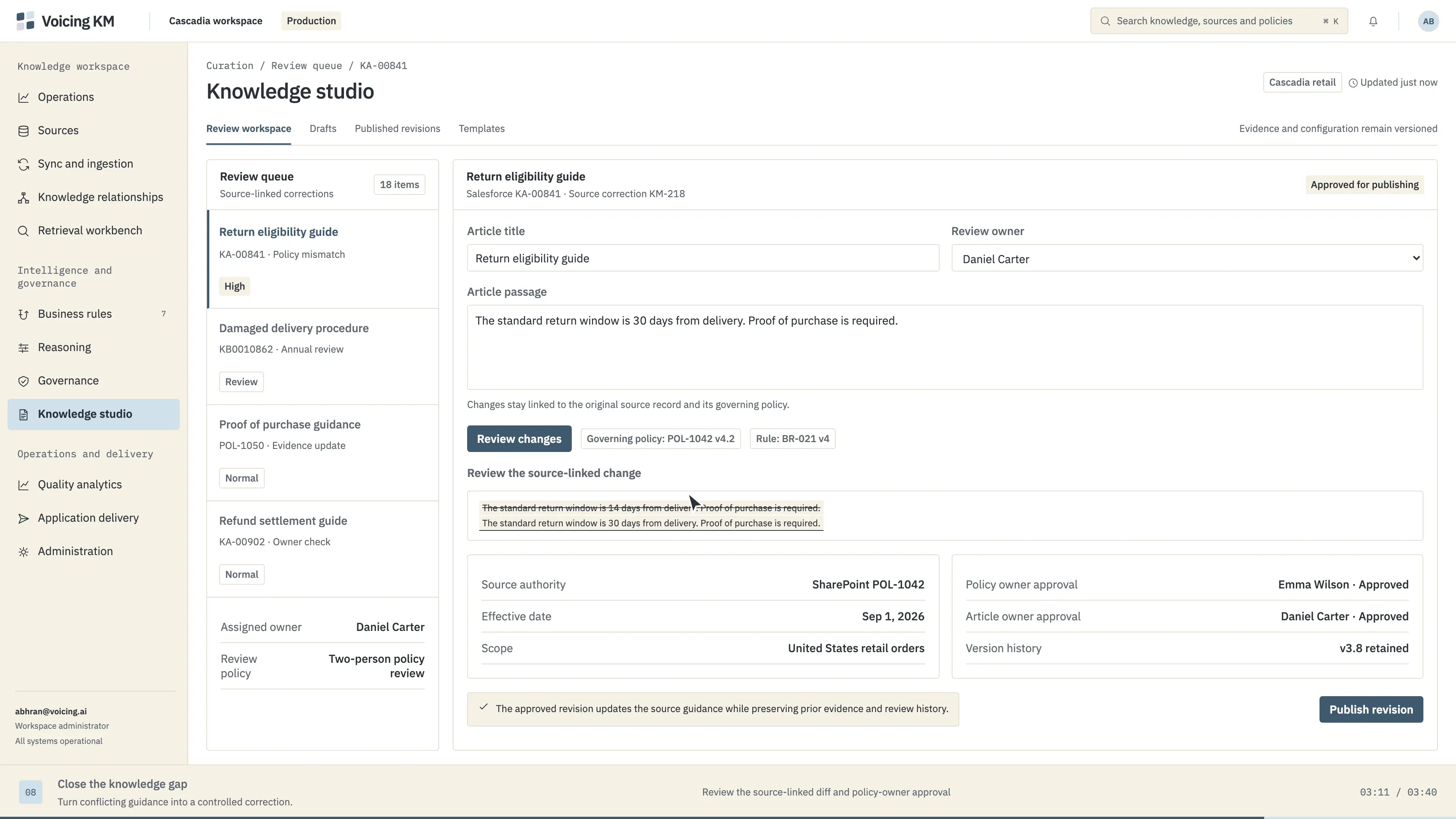Image resolution: width=1456 pixels, height=819 pixels.
Task: Click the Administration gear icon
Action: click(x=23, y=552)
